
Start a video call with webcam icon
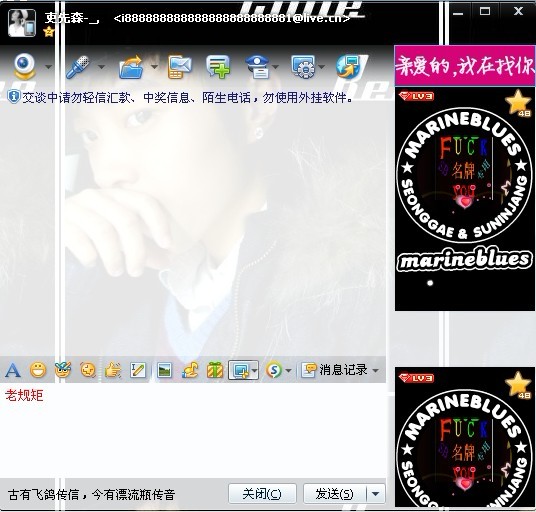click(25, 67)
